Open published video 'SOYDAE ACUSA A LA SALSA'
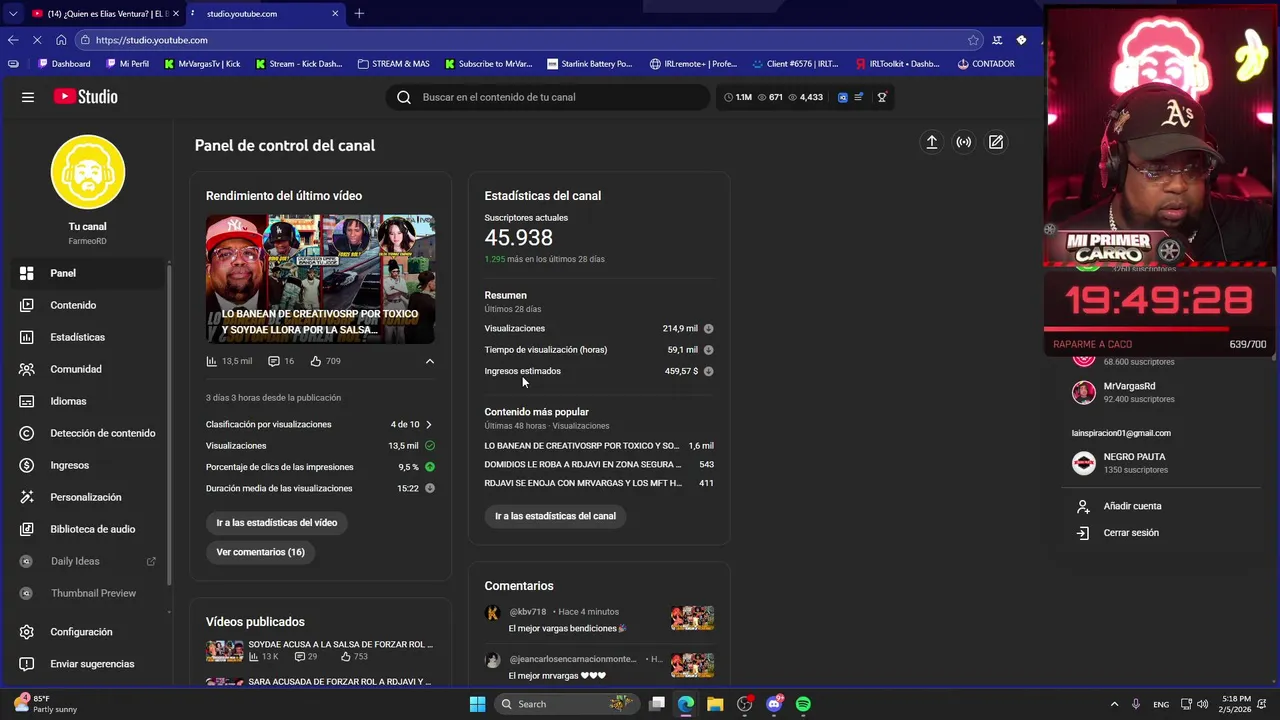 pyautogui.click(x=340, y=644)
